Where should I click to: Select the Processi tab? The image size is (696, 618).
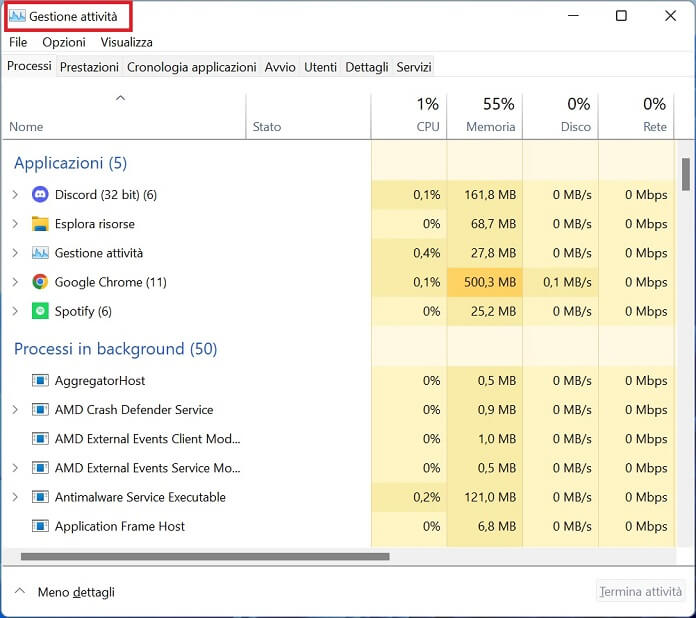point(29,66)
